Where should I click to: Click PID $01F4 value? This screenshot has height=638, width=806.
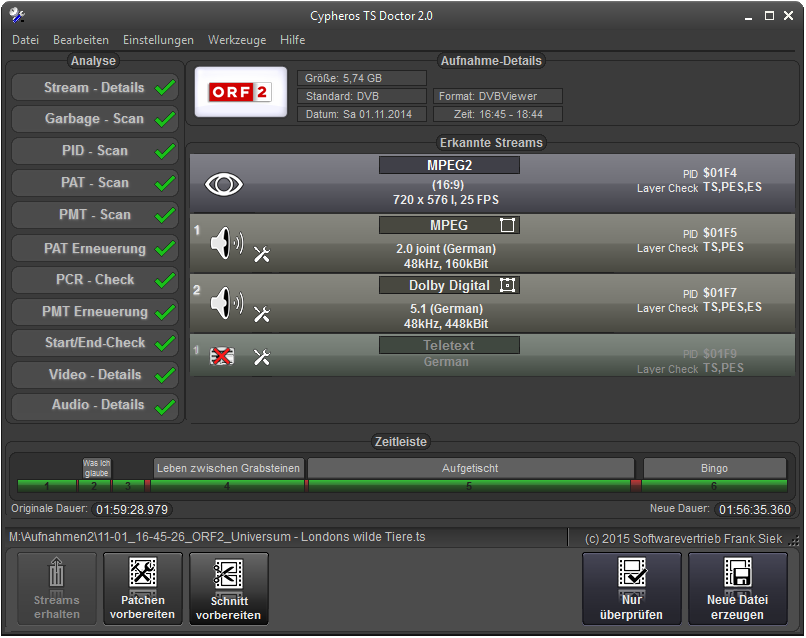(x=720, y=173)
